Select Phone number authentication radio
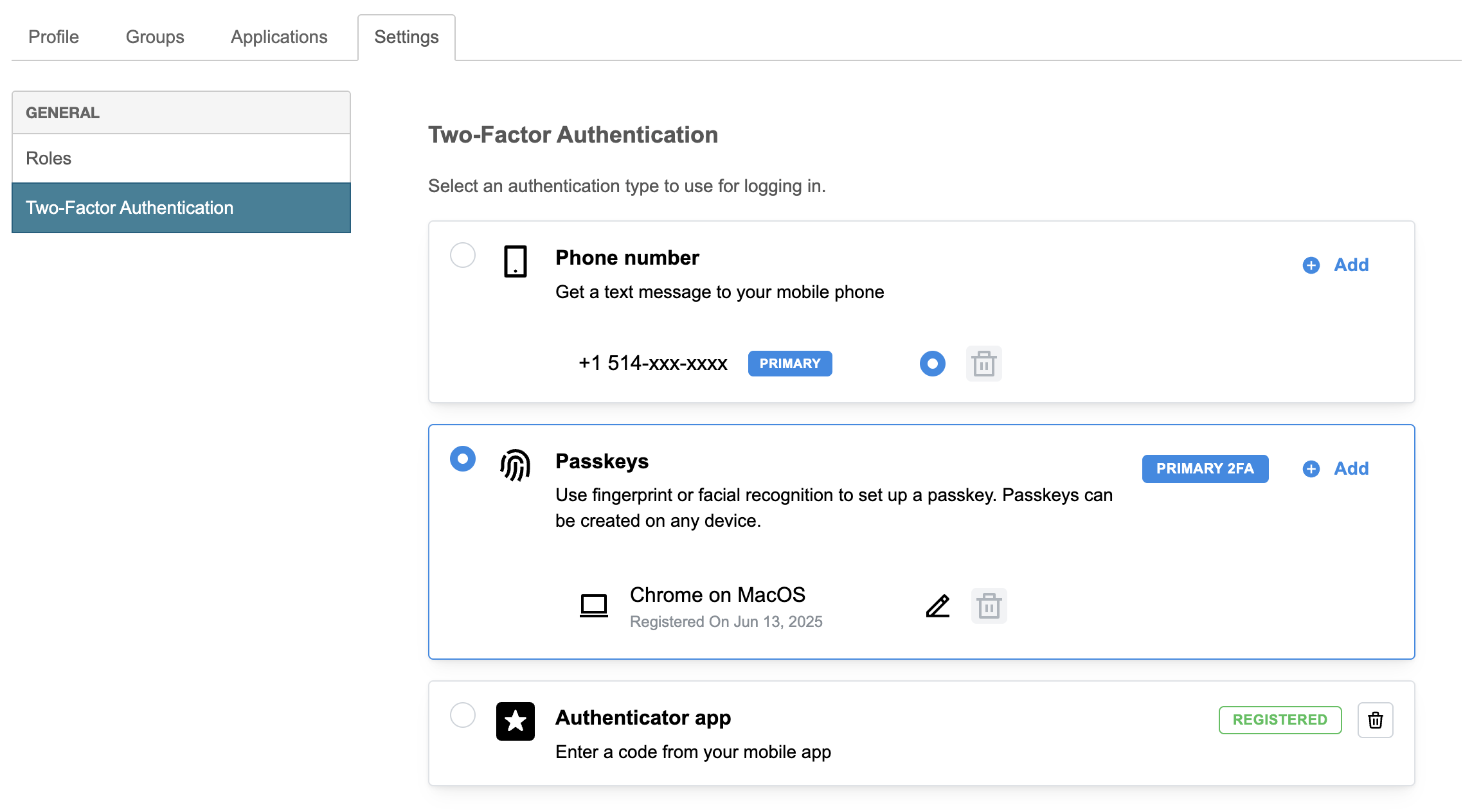The image size is (1472, 812). pos(462,255)
